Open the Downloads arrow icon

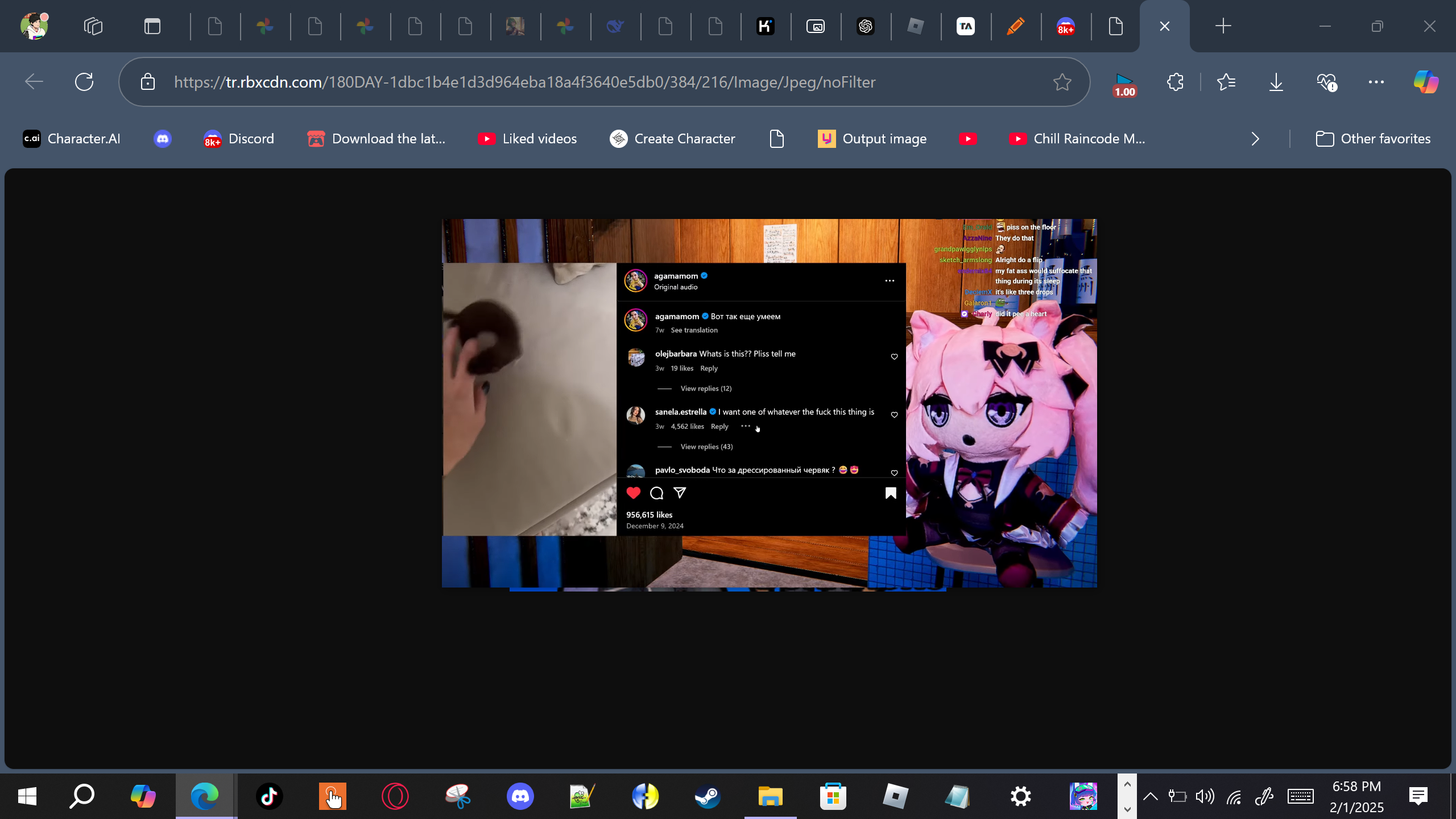1276,82
